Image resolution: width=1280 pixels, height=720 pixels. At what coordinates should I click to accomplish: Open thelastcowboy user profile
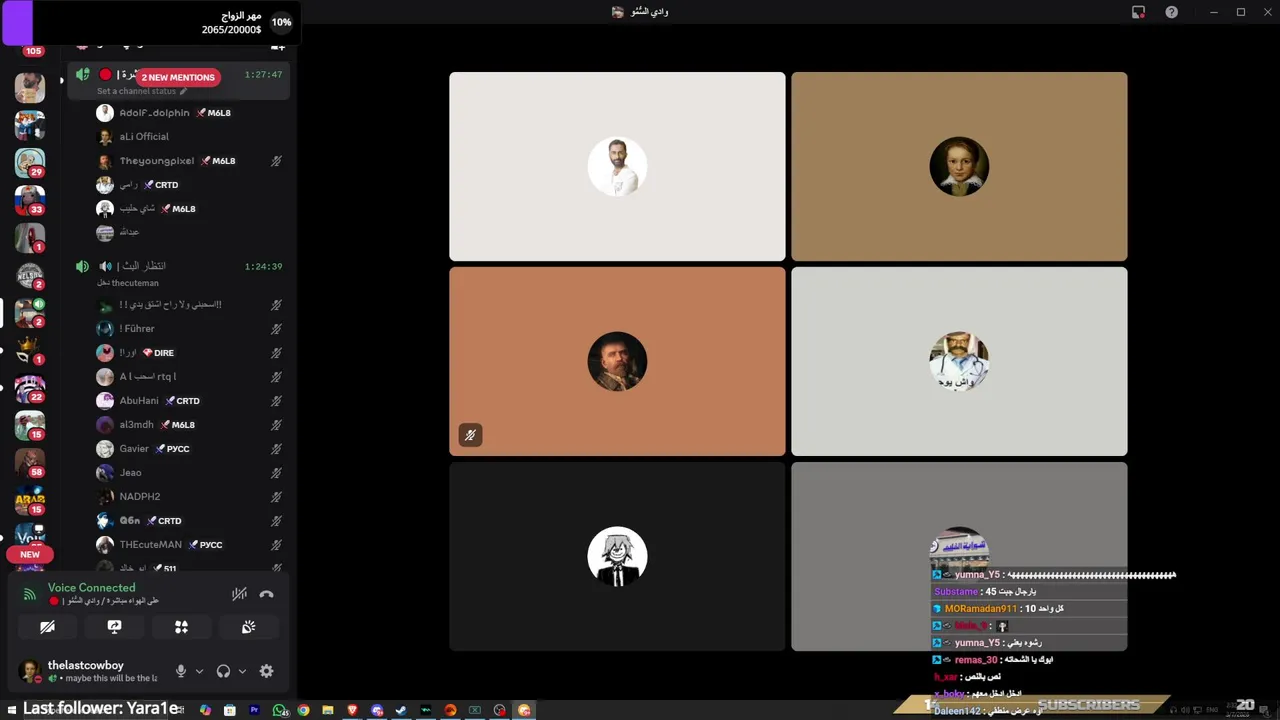tap(88, 671)
